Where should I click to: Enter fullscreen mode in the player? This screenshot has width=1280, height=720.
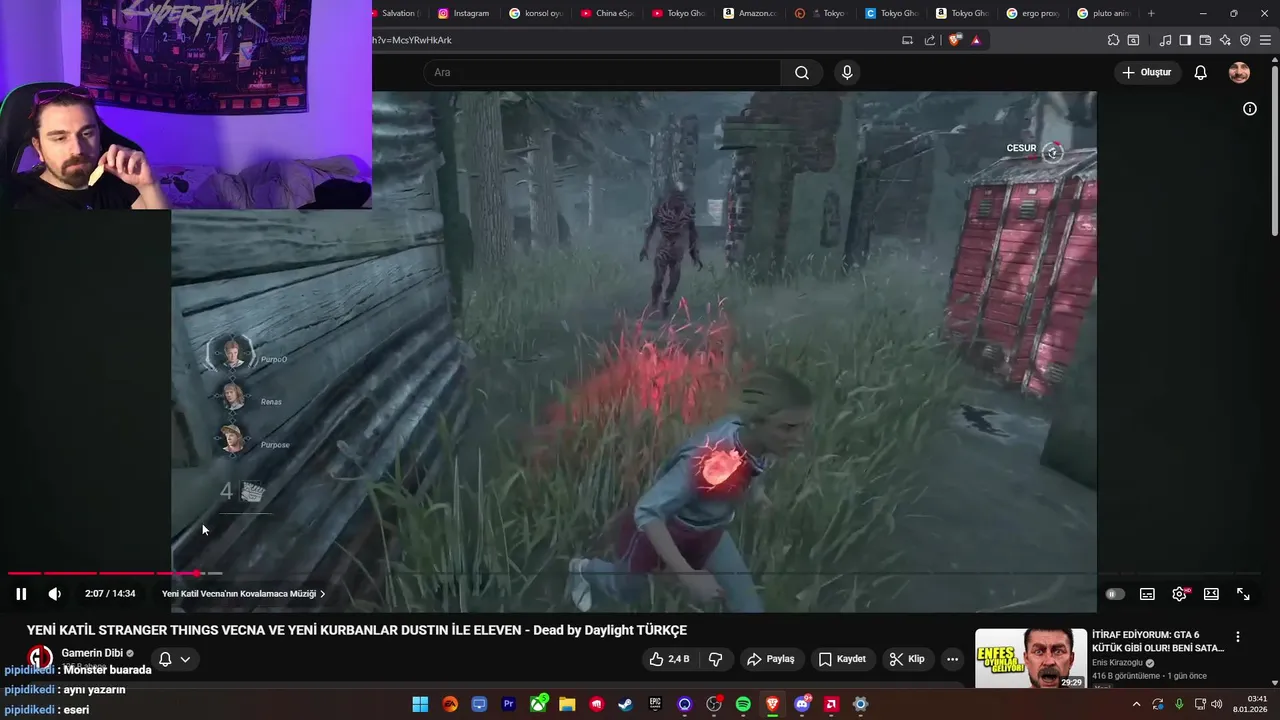(1243, 594)
